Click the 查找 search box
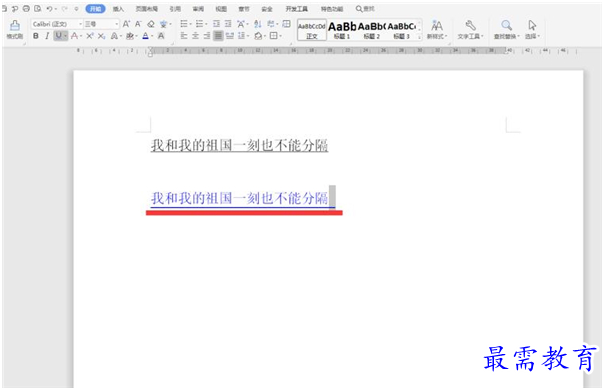This screenshot has width=605, height=390. (365, 8)
